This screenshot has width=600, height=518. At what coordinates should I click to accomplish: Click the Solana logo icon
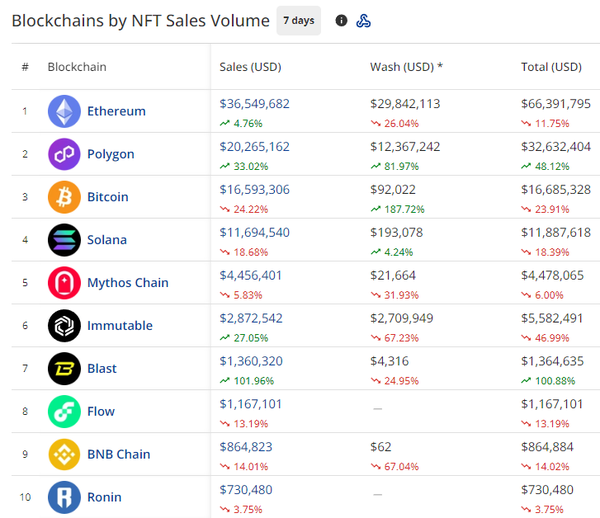coord(64,240)
